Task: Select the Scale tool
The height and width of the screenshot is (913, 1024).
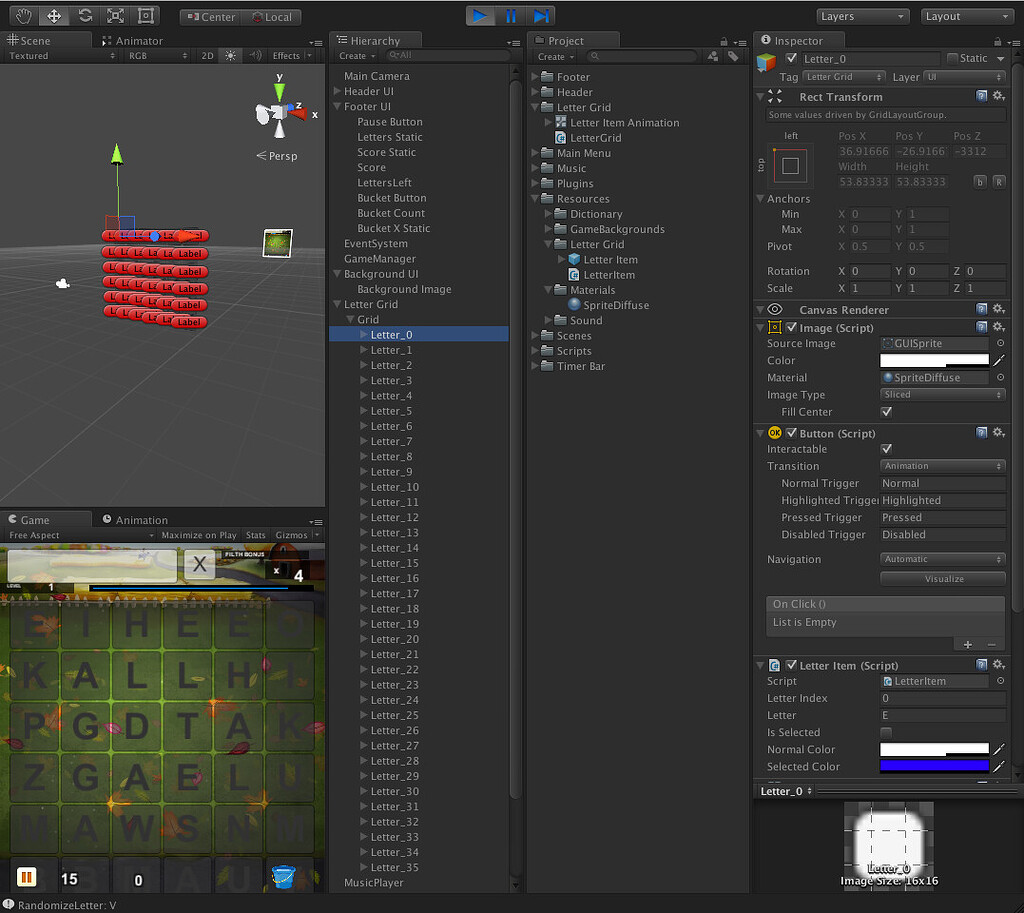Action: coord(115,16)
